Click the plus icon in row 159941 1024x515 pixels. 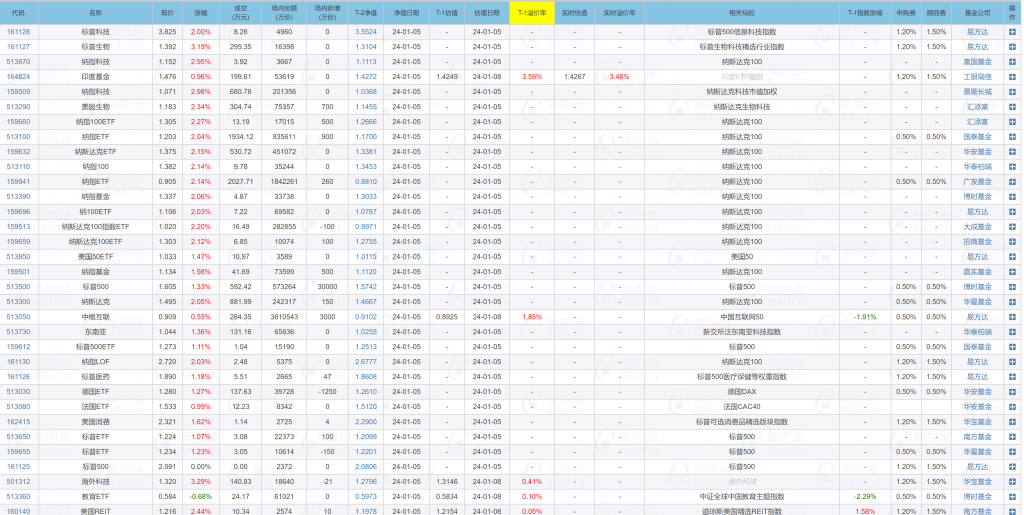click(x=1012, y=182)
